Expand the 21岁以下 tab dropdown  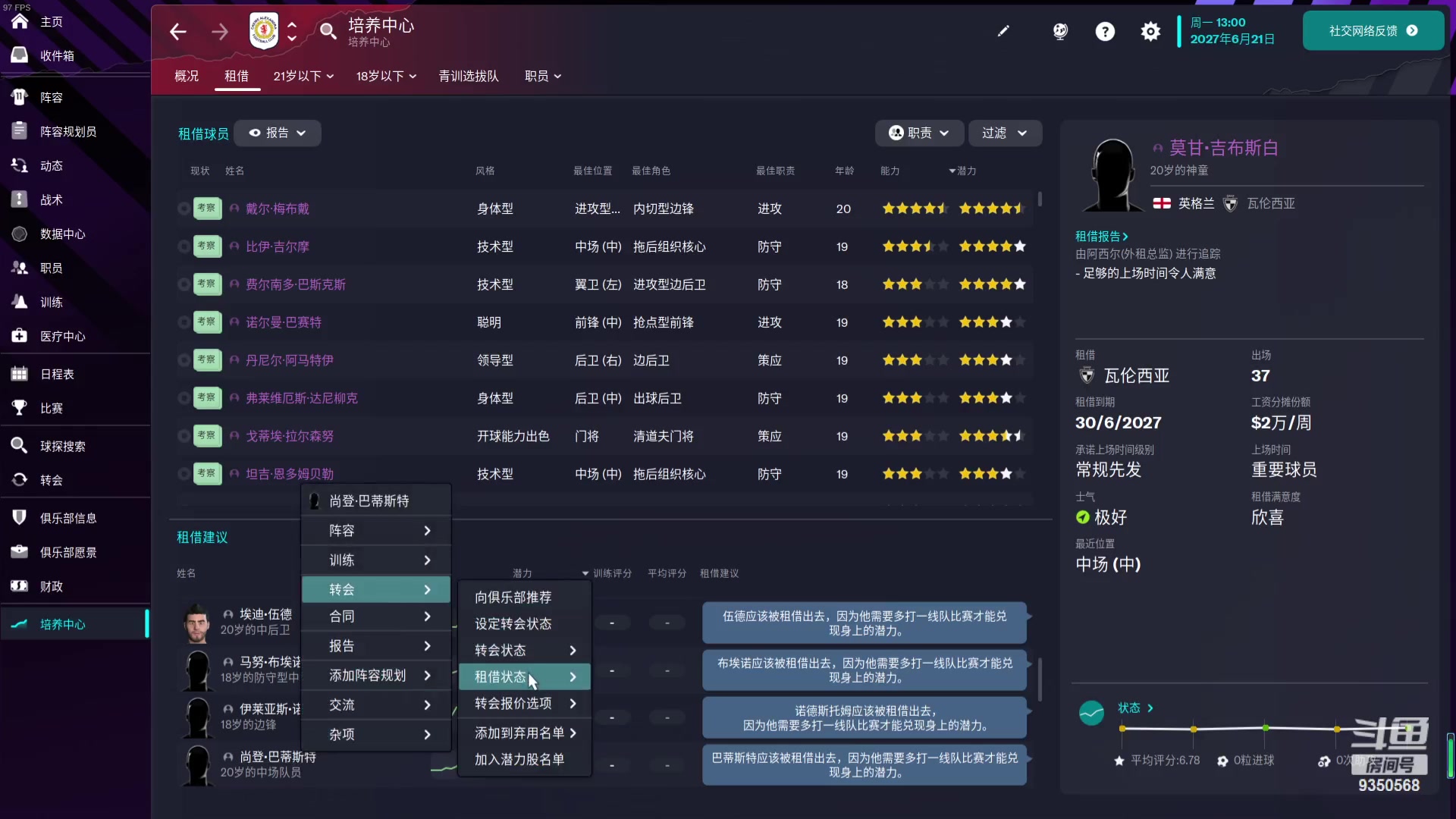tap(303, 76)
